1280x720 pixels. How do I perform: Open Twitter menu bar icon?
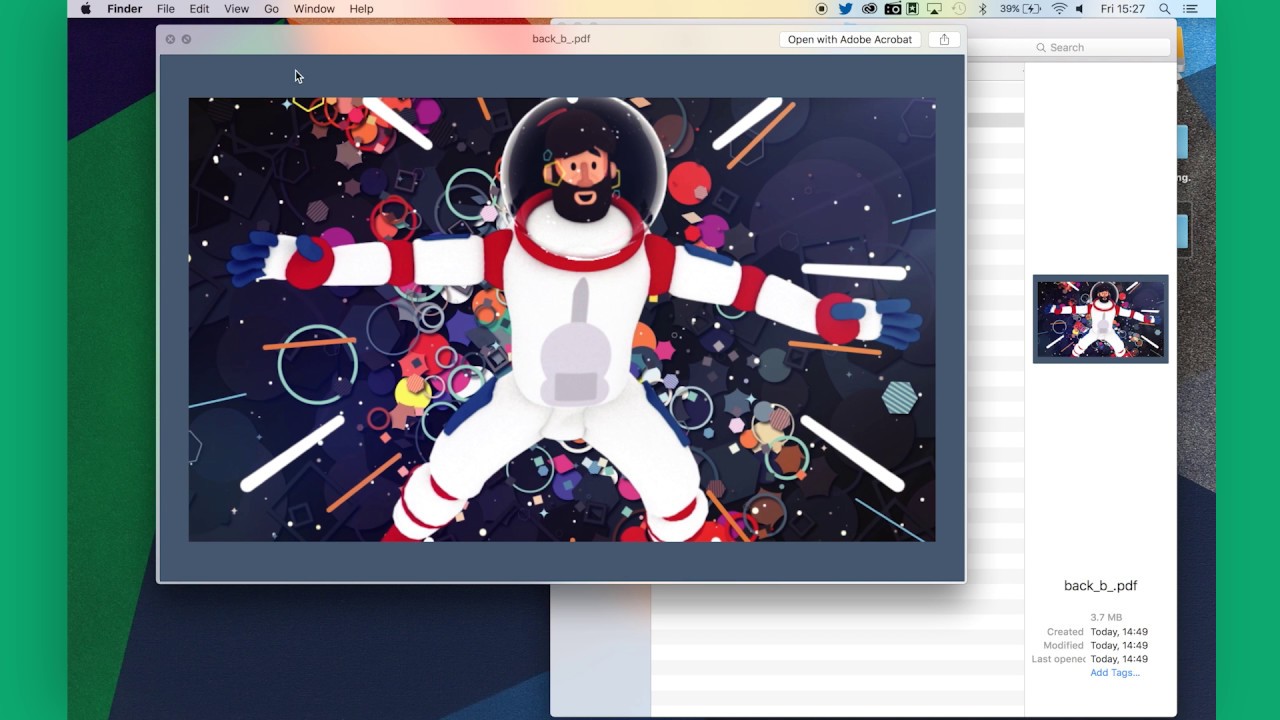coord(846,9)
